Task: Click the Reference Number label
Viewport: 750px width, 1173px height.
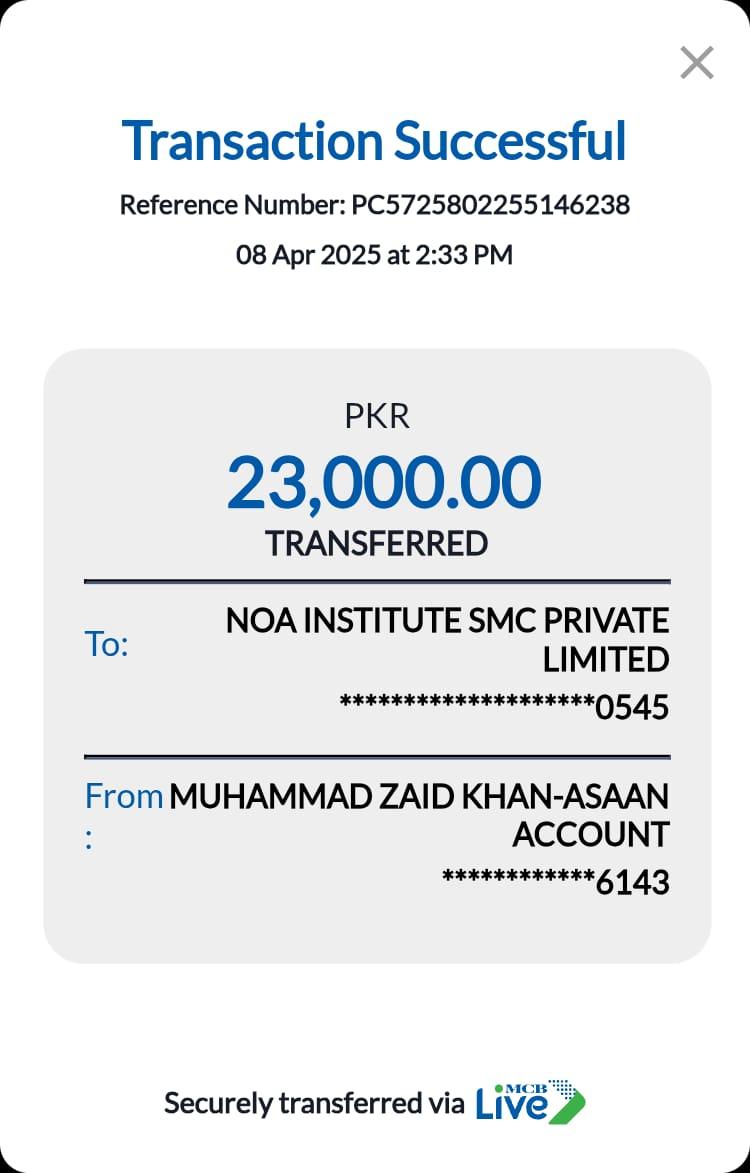Action: click(x=232, y=205)
